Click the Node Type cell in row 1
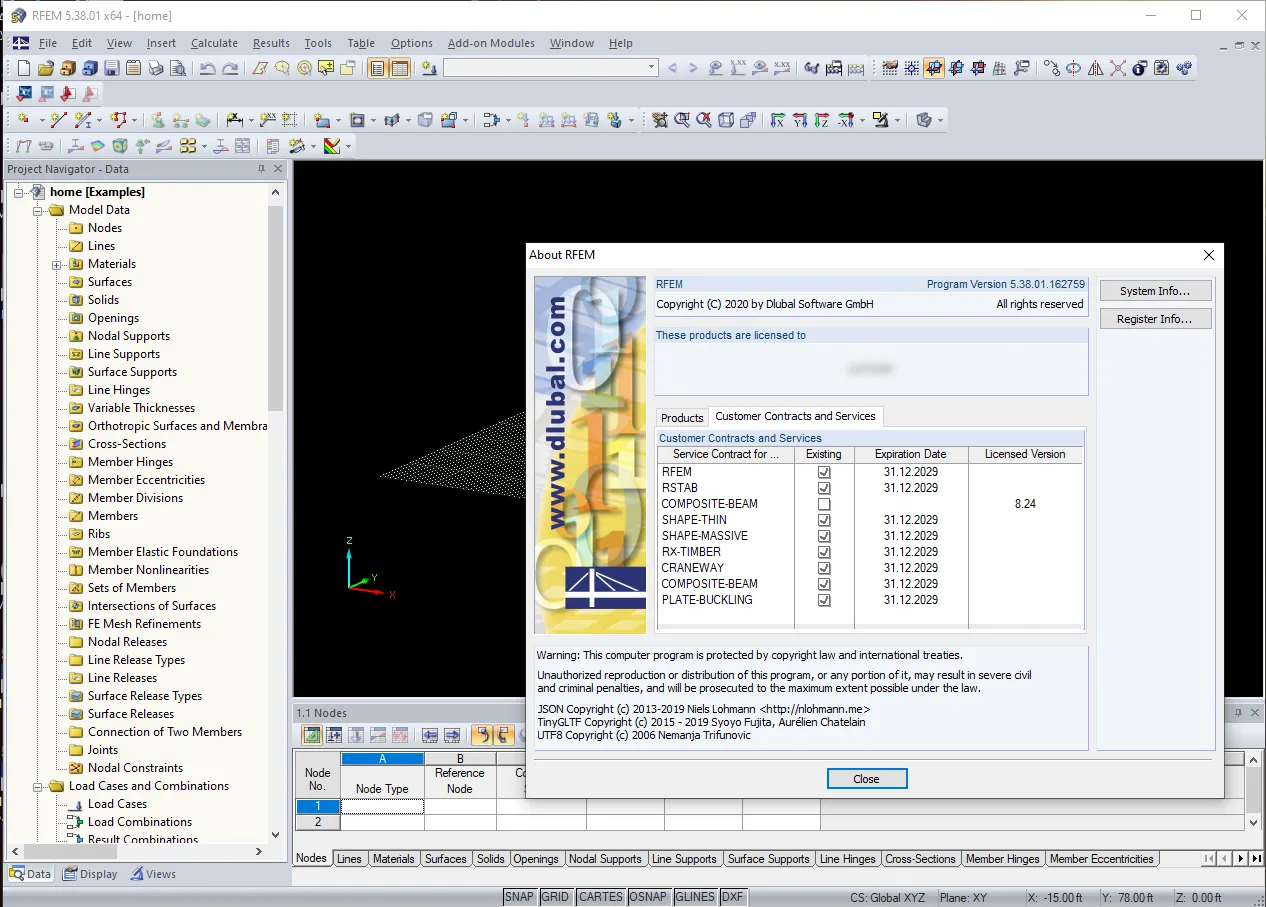1266x907 pixels. click(x=382, y=806)
